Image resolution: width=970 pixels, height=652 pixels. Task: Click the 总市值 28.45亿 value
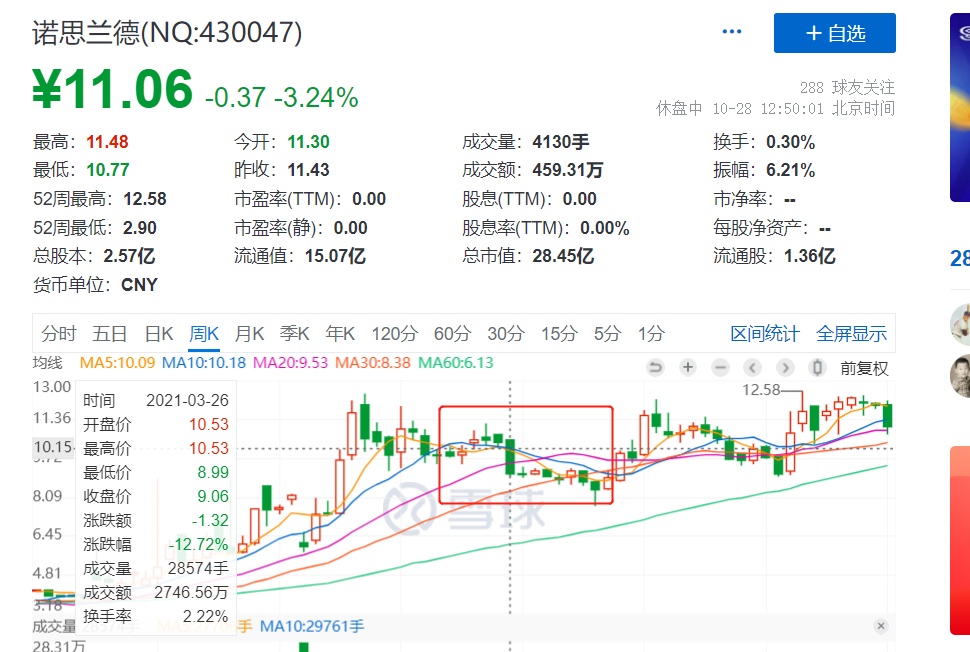coord(563,256)
